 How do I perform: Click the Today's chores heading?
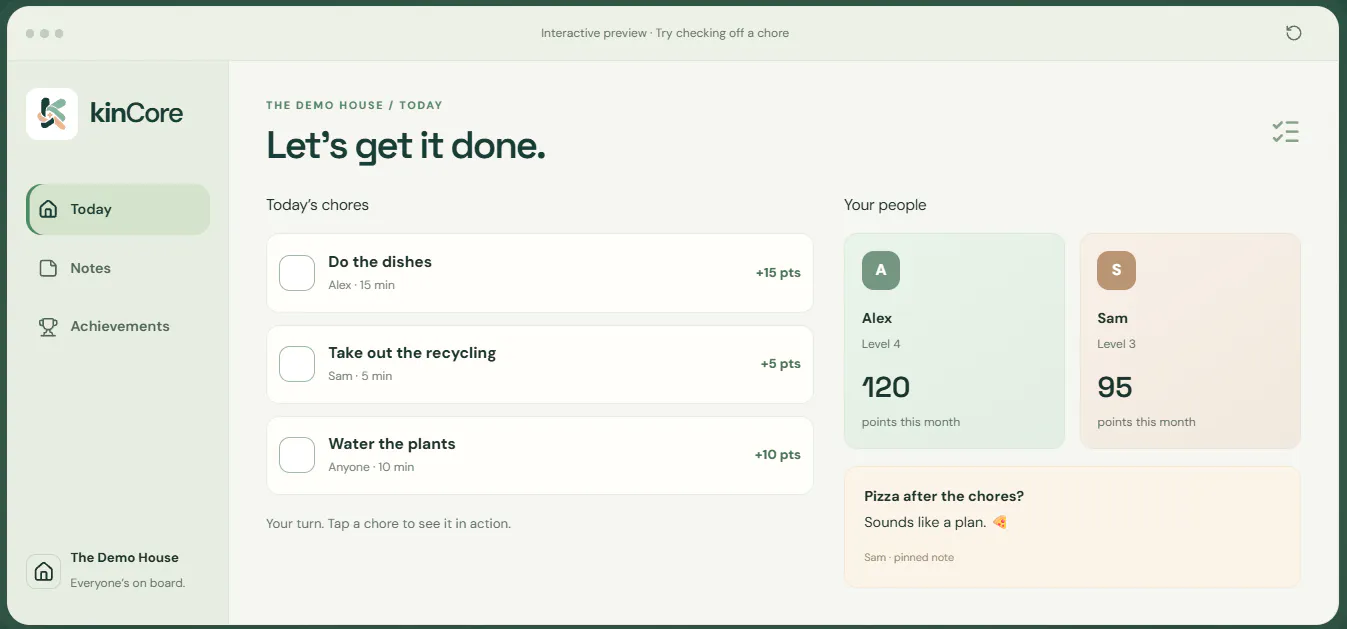pos(317,205)
